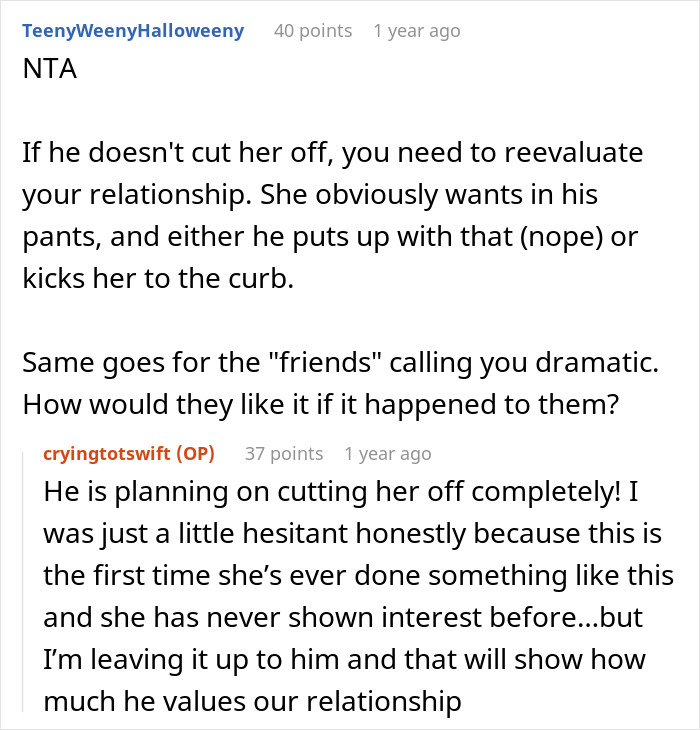This screenshot has height=730, width=700.
Task: Click the line "the first time she's ever done"
Action: point(359,576)
